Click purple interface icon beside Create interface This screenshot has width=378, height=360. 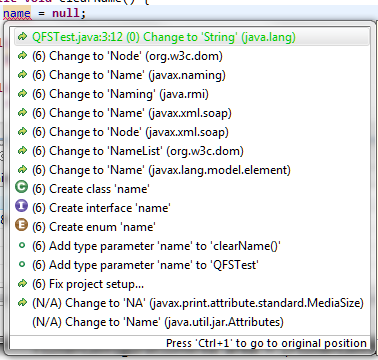(x=22, y=206)
